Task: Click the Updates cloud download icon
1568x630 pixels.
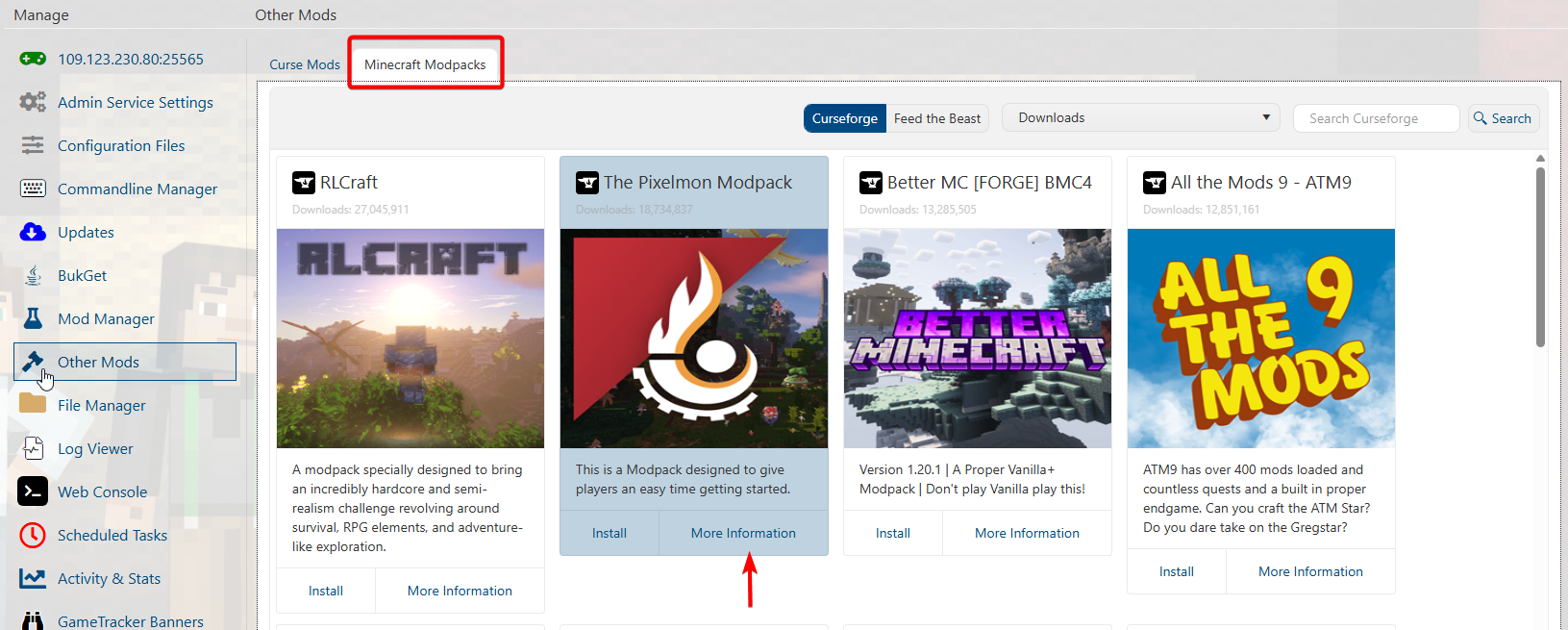Action: tap(33, 232)
